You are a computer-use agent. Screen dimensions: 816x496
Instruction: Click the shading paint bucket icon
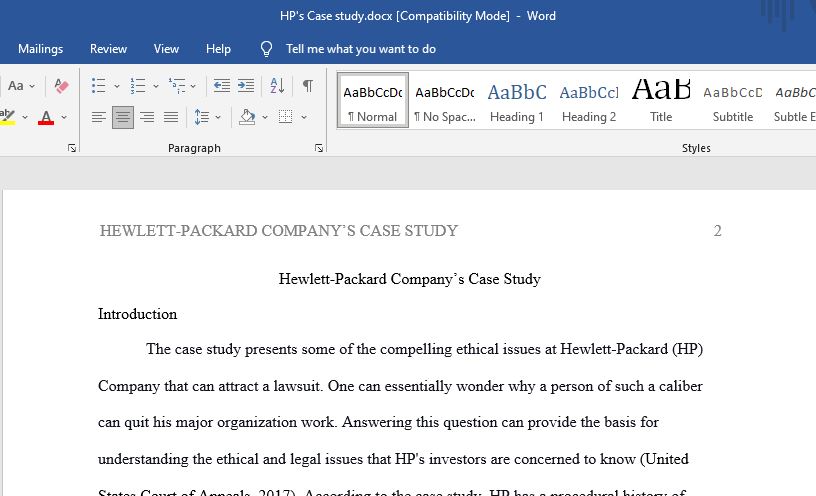tap(247, 117)
